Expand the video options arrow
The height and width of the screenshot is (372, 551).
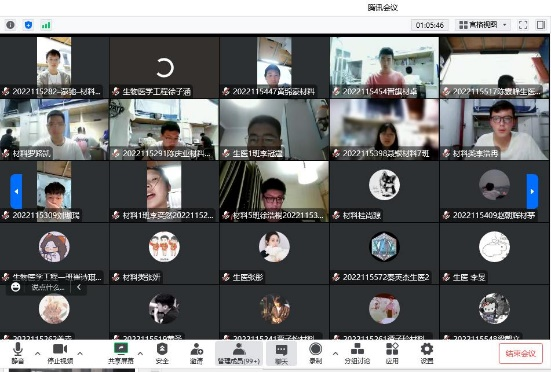(80, 353)
